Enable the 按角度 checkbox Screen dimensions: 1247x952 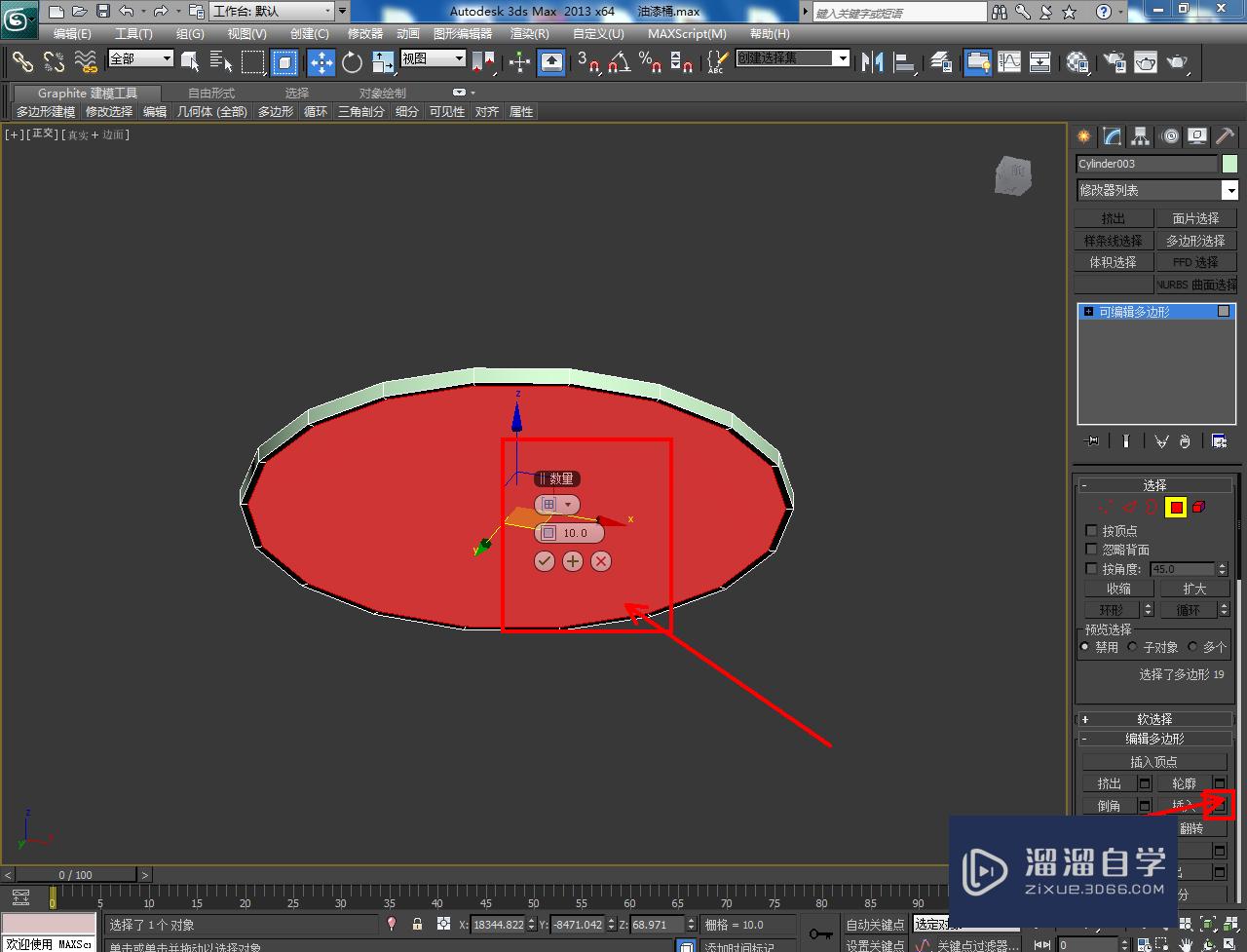click(x=1091, y=568)
